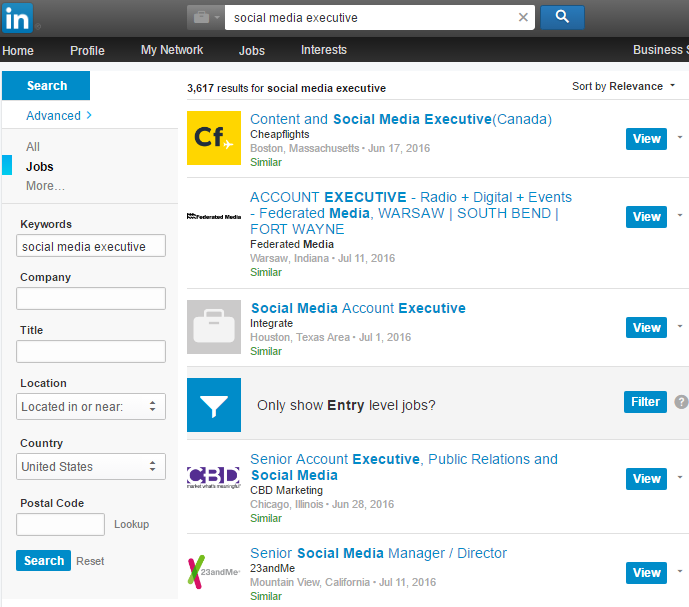View the CBD Marketing job
Screen dimensions: 689x607
(x=646, y=479)
